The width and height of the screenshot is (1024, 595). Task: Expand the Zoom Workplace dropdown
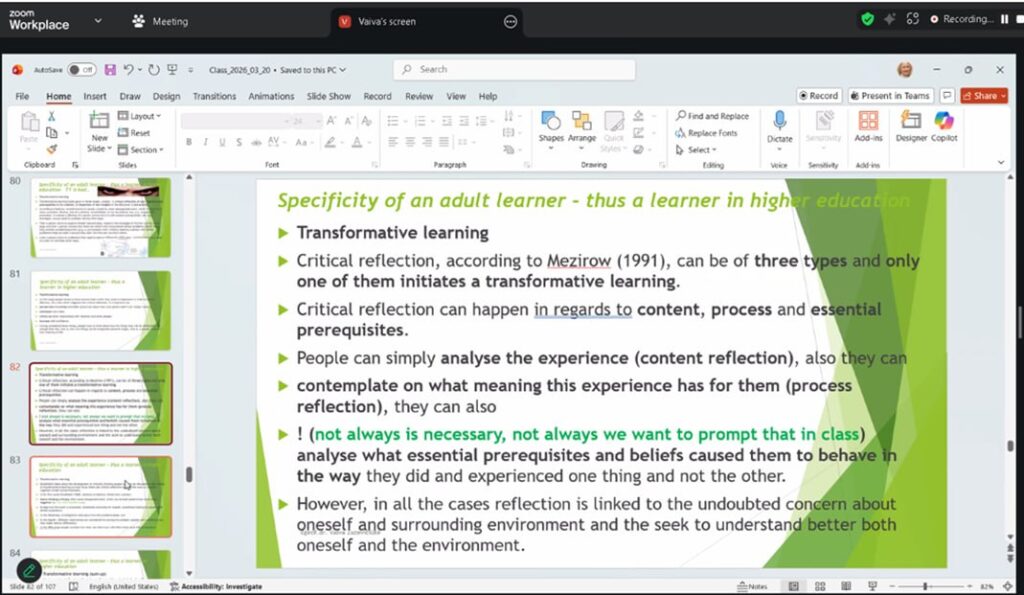point(98,21)
